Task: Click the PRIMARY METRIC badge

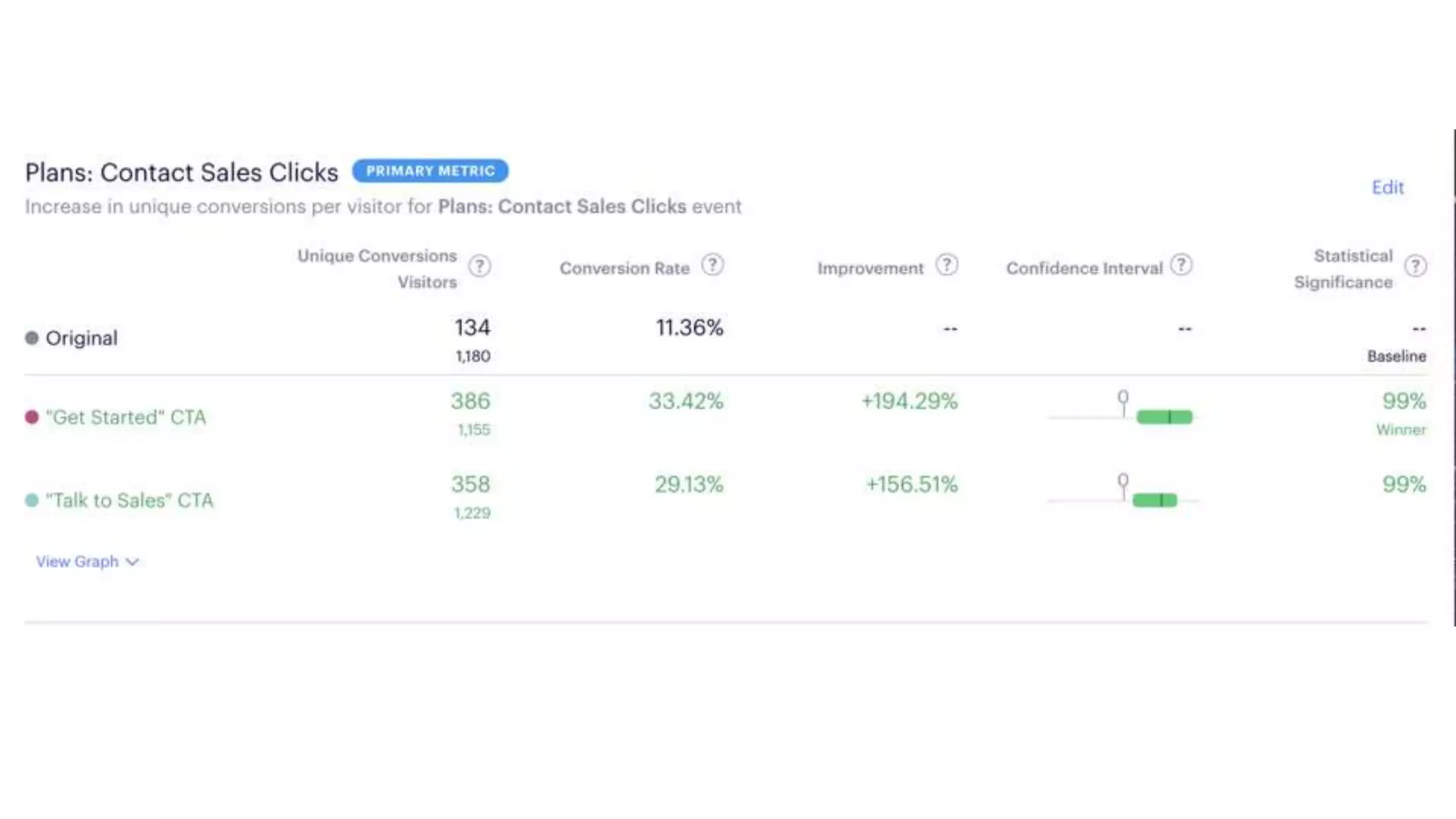Action: coord(430,171)
